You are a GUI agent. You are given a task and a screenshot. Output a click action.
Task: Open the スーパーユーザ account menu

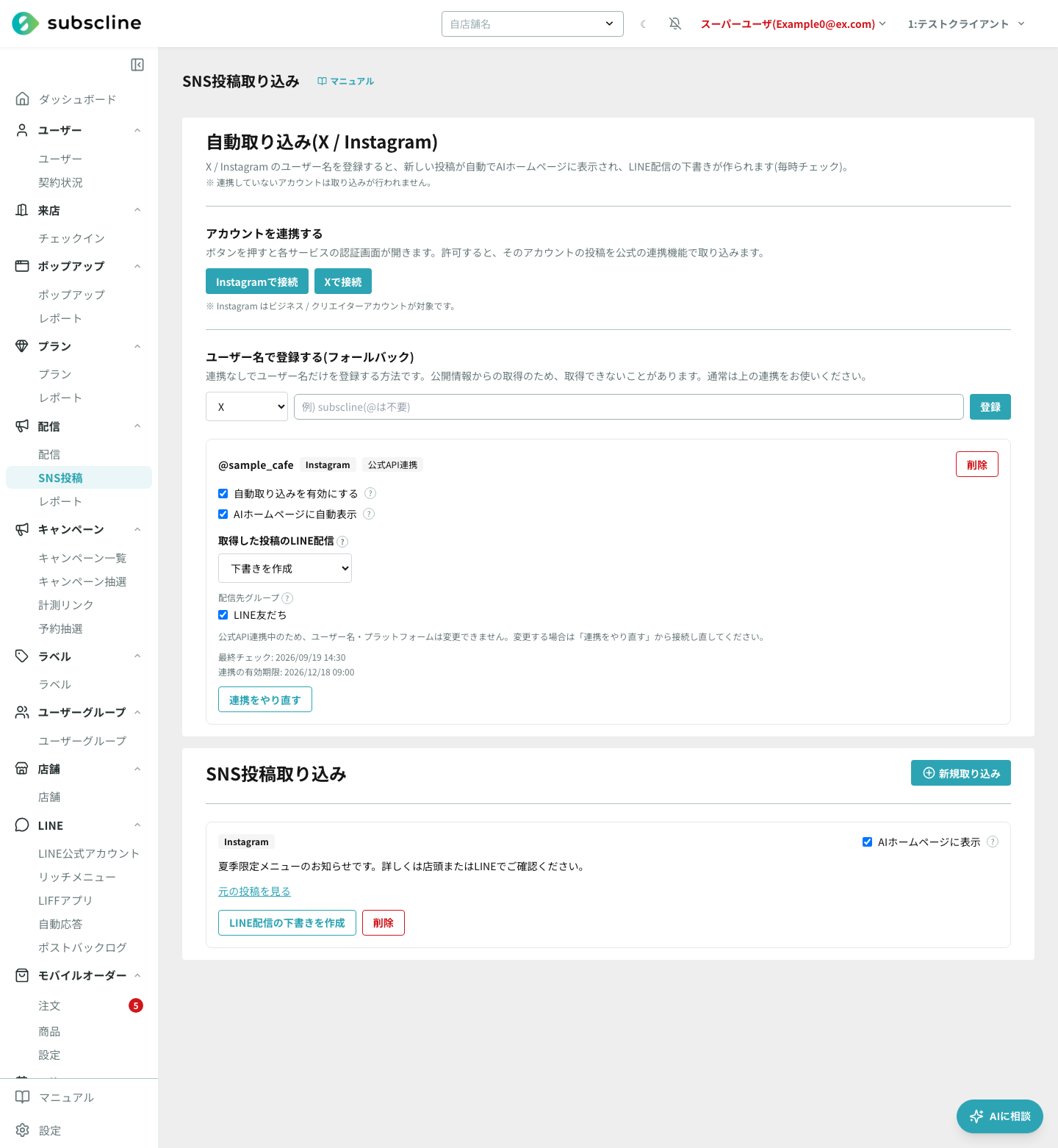(x=794, y=24)
